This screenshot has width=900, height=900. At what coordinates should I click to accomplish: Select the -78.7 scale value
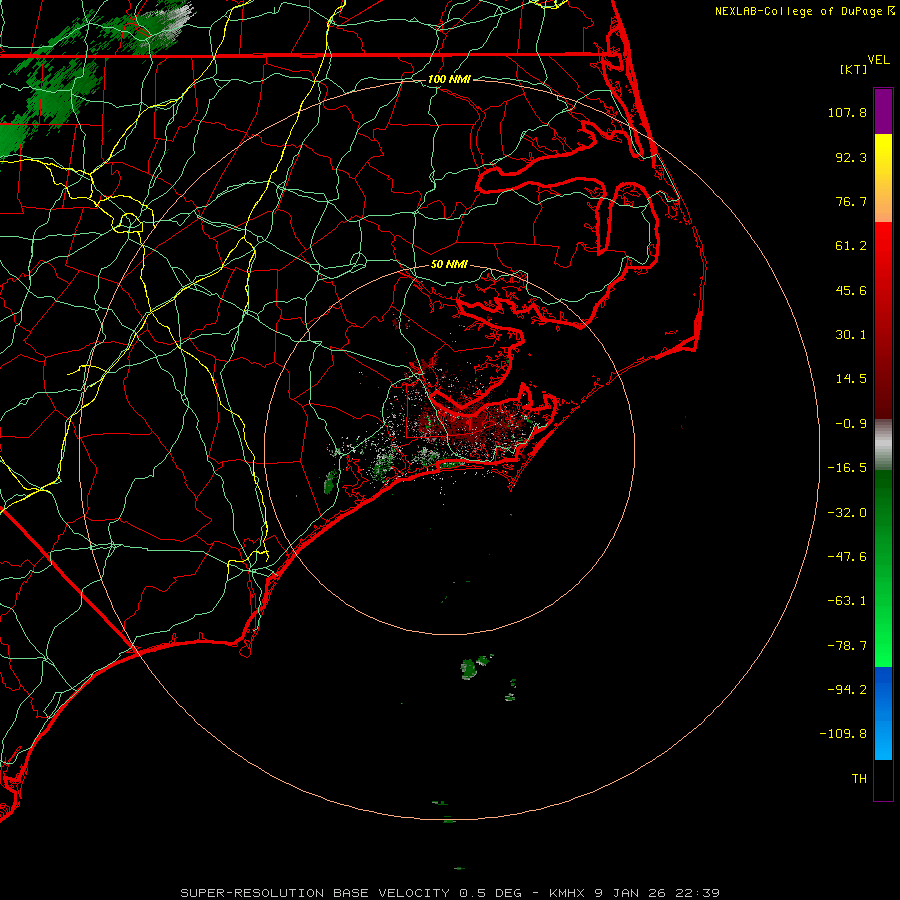tap(847, 646)
